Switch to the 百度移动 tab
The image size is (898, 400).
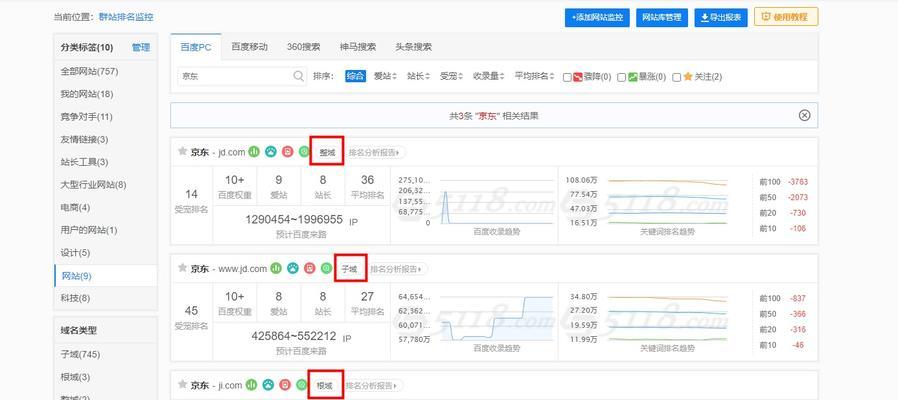coord(249,47)
